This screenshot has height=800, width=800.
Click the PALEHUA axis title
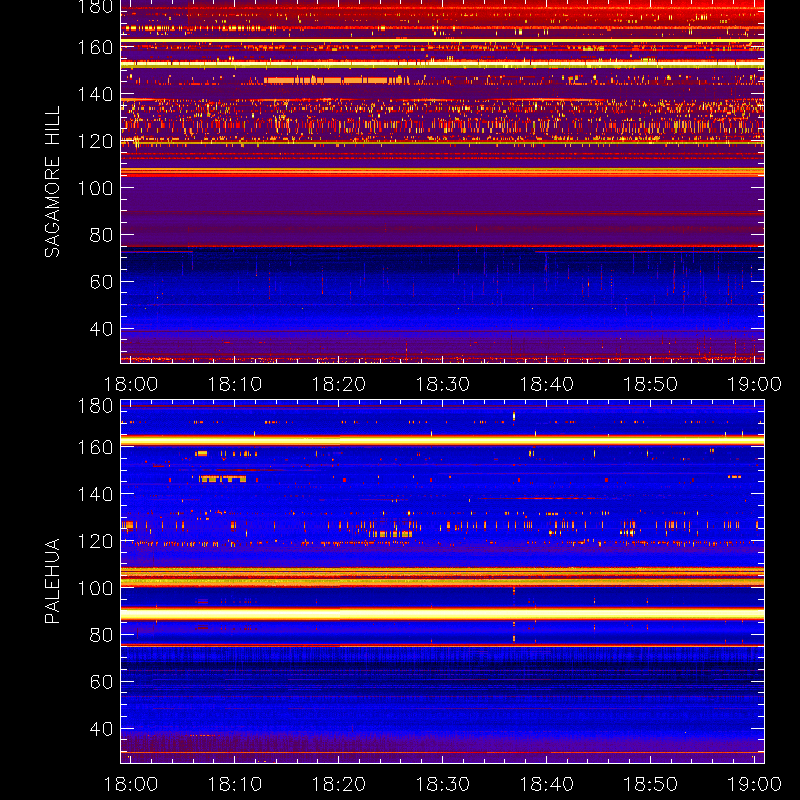pos(52,581)
